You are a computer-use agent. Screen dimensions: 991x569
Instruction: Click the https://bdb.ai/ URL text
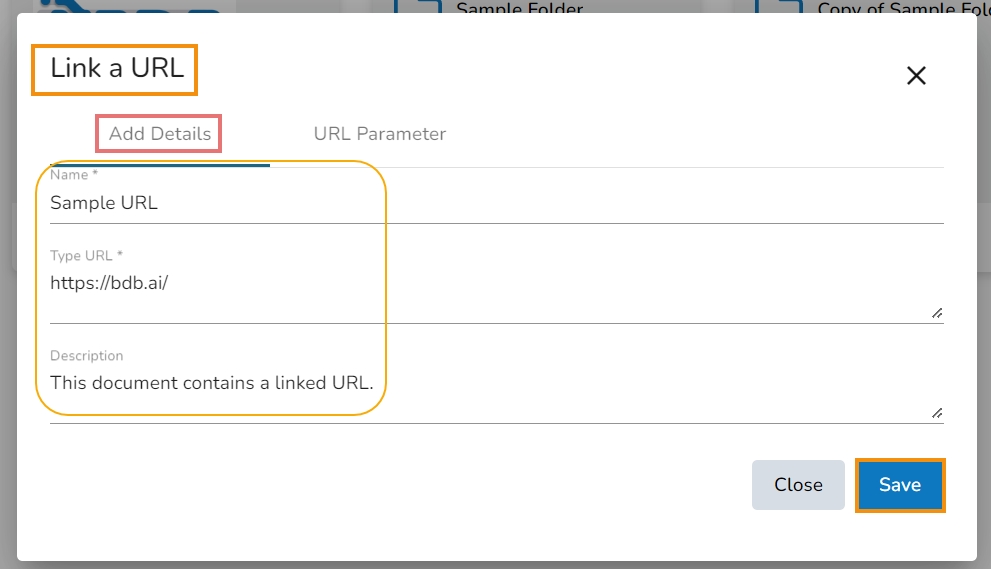coord(109,283)
